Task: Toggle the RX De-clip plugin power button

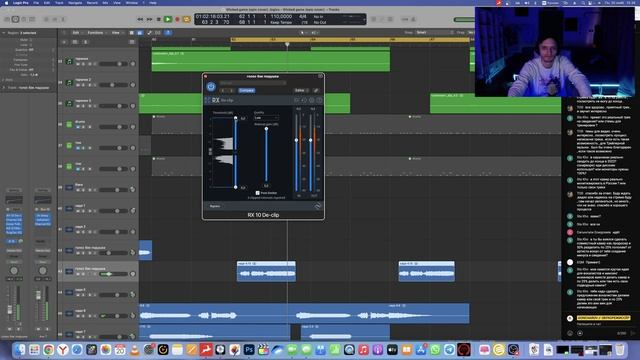Action: [211, 87]
